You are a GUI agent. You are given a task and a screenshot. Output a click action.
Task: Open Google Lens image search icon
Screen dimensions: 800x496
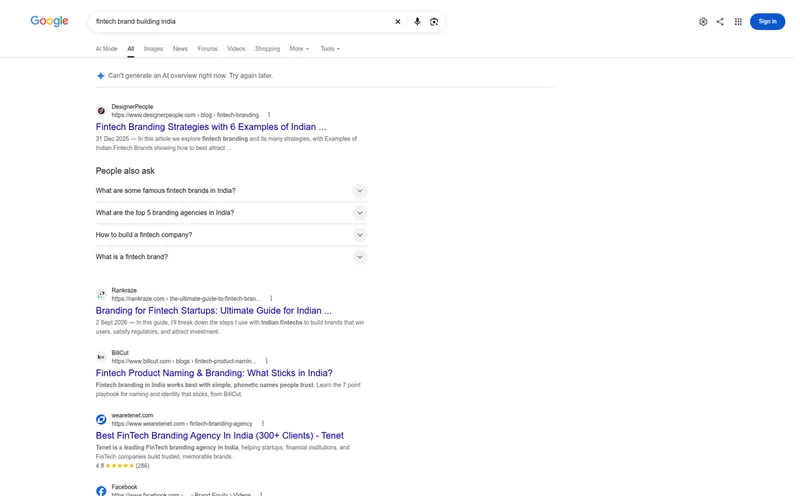434,21
